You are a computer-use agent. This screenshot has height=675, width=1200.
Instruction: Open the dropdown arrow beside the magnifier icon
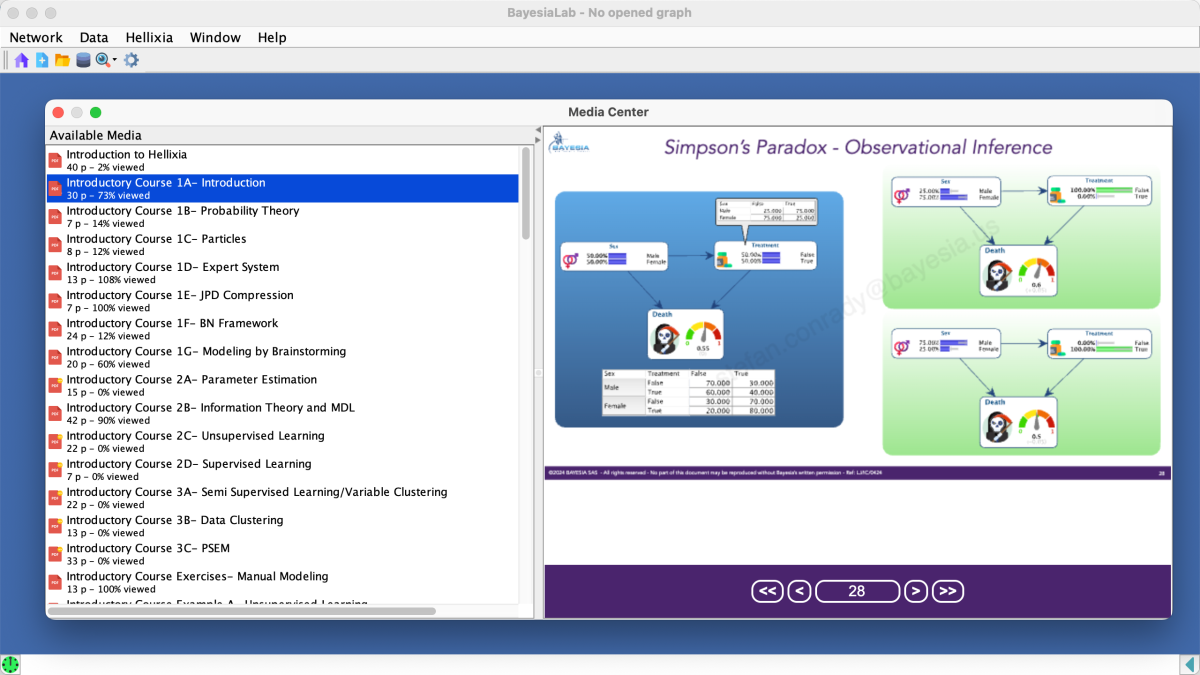115,60
